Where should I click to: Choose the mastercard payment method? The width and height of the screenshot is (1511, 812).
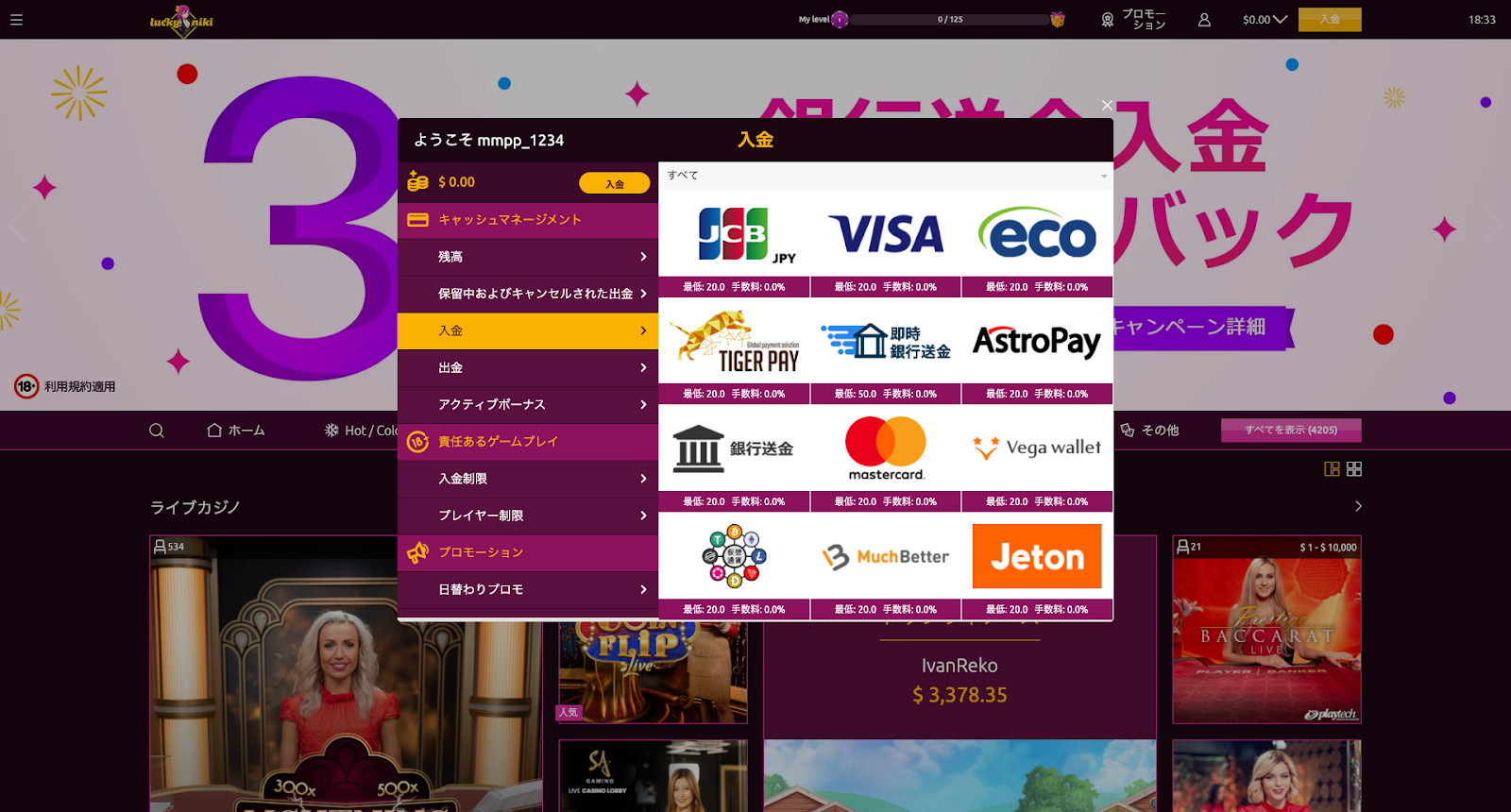(x=886, y=459)
